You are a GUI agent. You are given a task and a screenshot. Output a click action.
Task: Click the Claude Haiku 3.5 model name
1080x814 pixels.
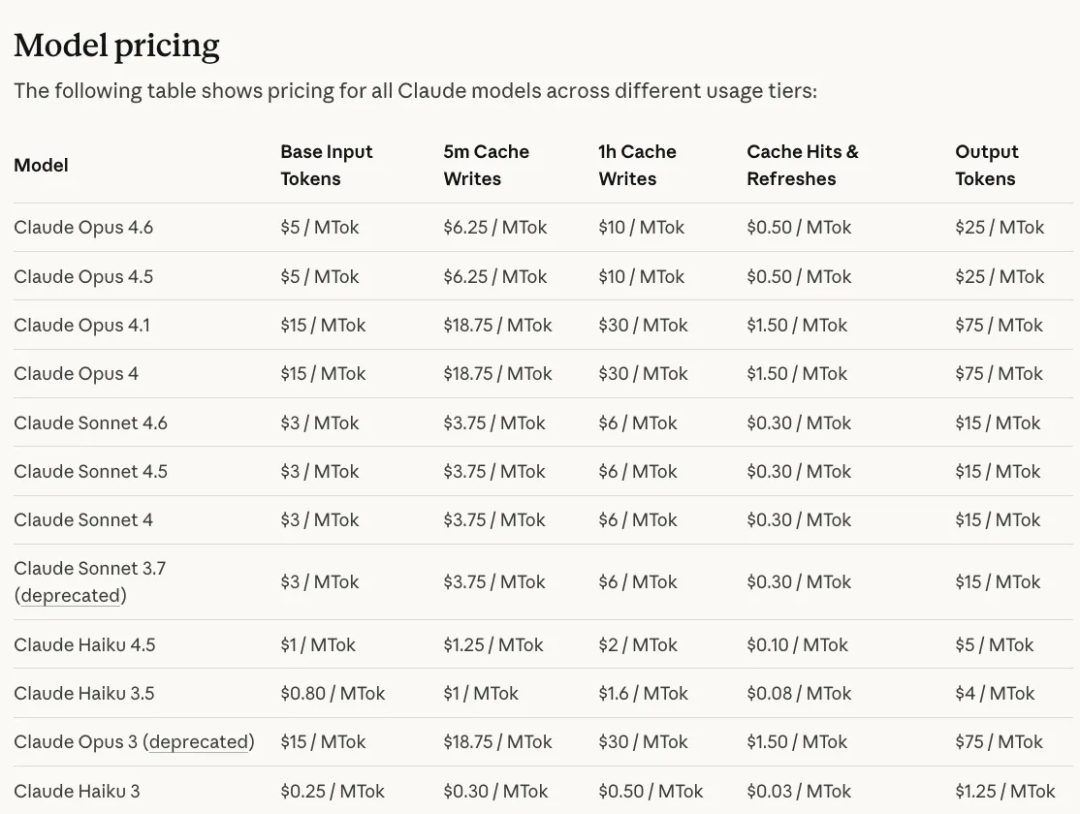pos(84,693)
